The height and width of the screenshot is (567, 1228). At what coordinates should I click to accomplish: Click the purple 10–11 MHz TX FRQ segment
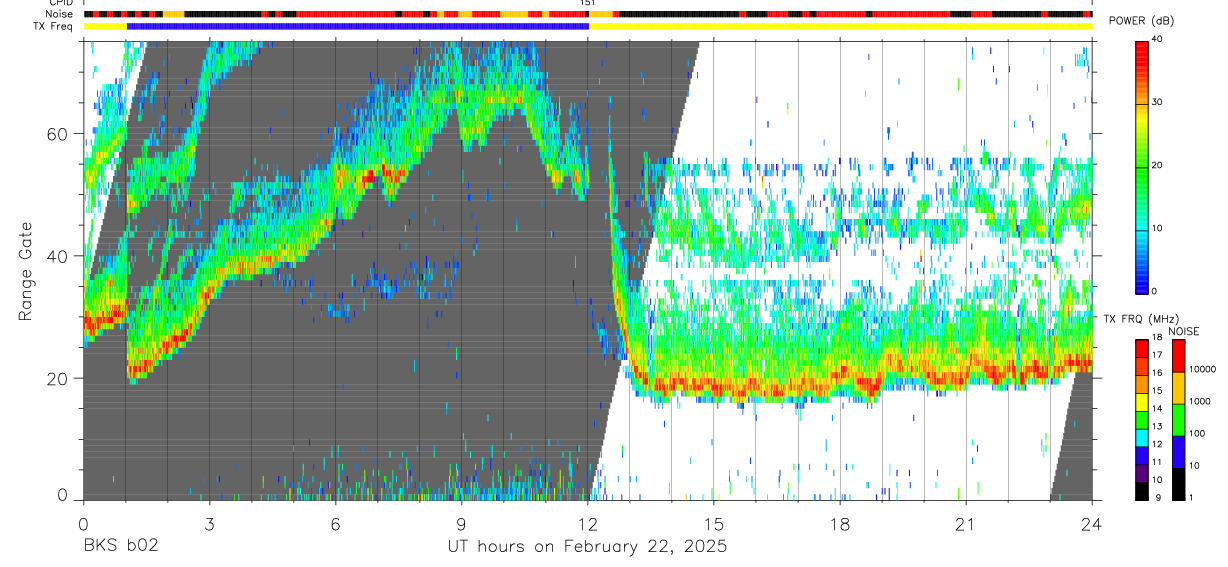tap(1140, 473)
